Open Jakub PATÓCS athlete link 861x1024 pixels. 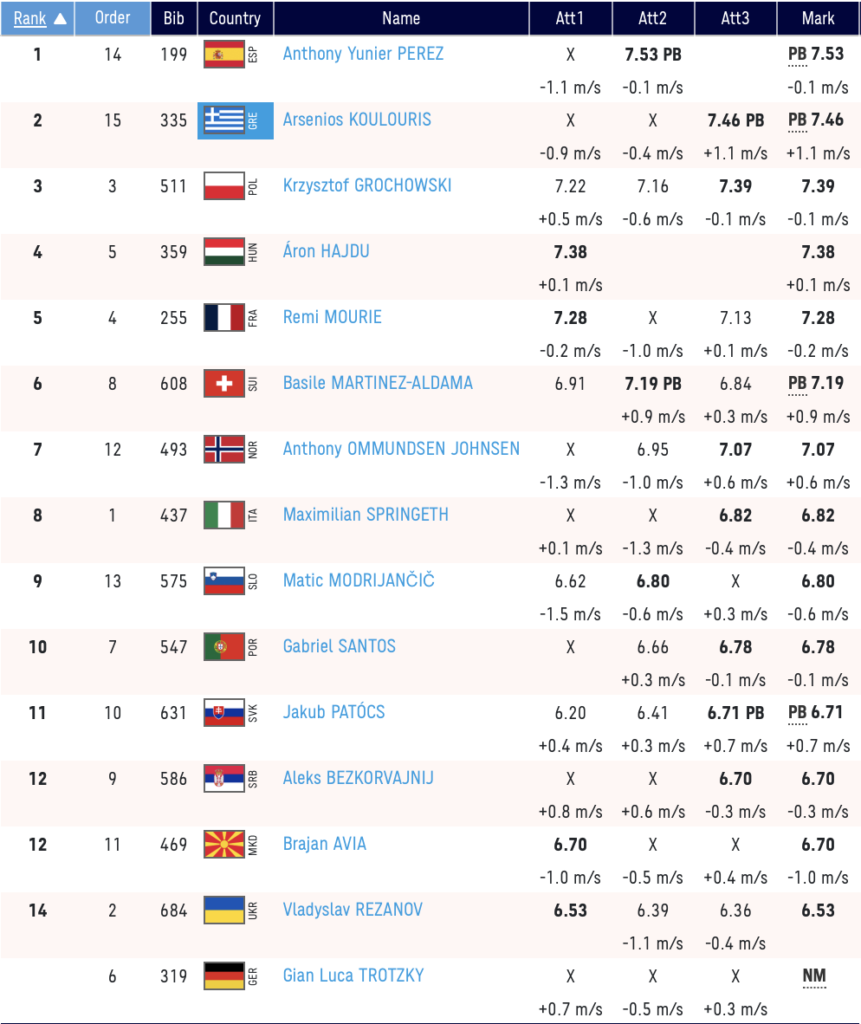click(334, 712)
